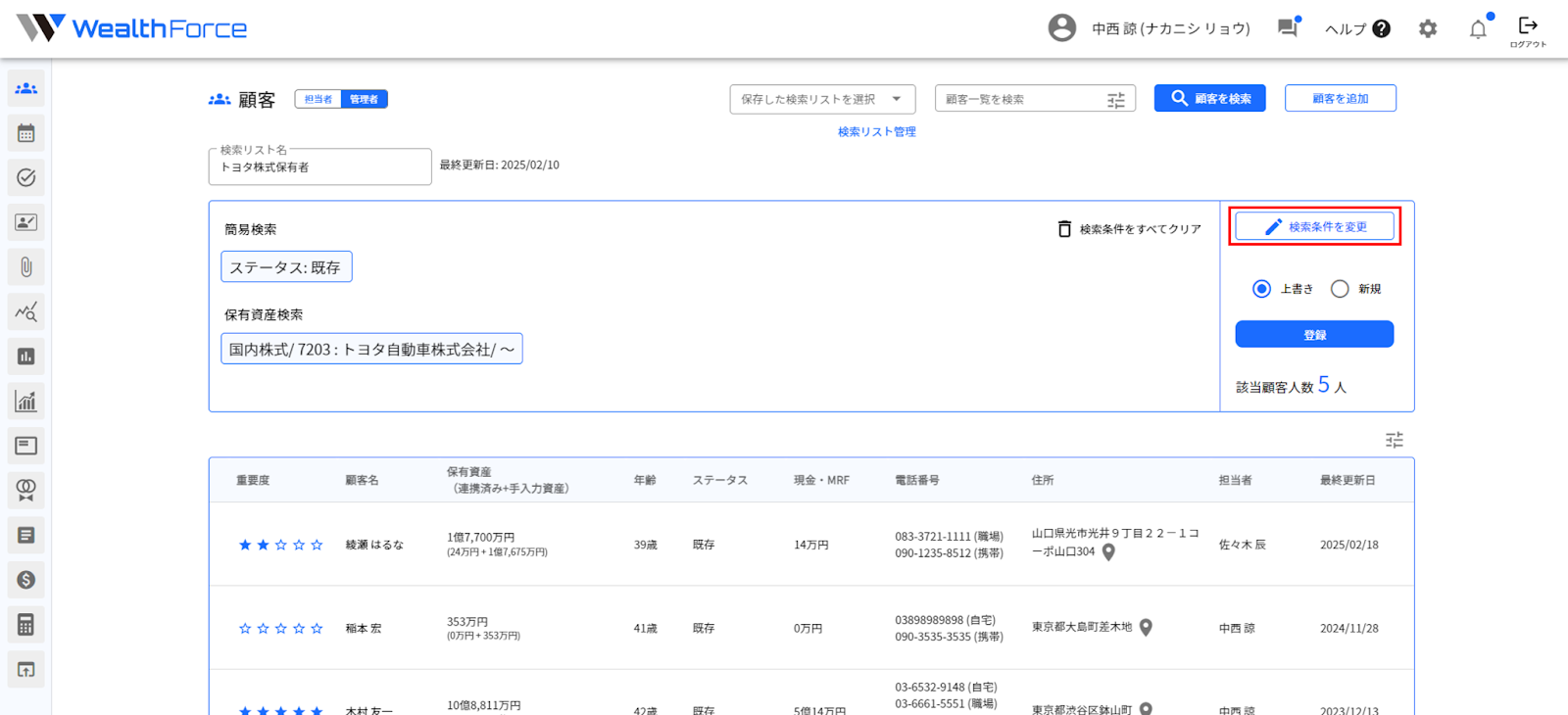Viewport: 1568px width, 715px height.
Task: Open settings with the gear icon
Action: (x=1428, y=29)
